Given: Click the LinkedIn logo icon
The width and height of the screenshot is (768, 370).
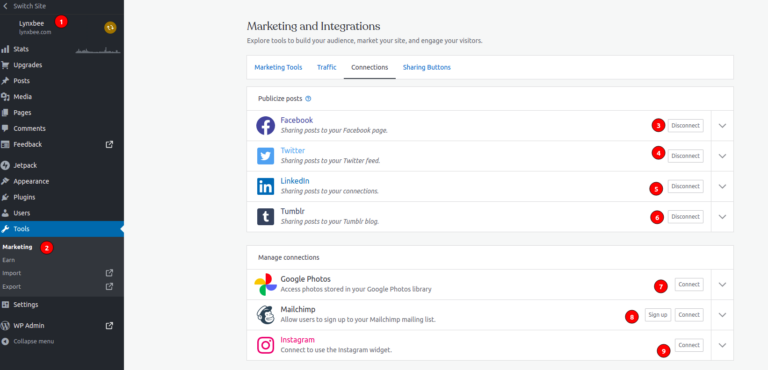Looking at the screenshot, I should point(265,187).
